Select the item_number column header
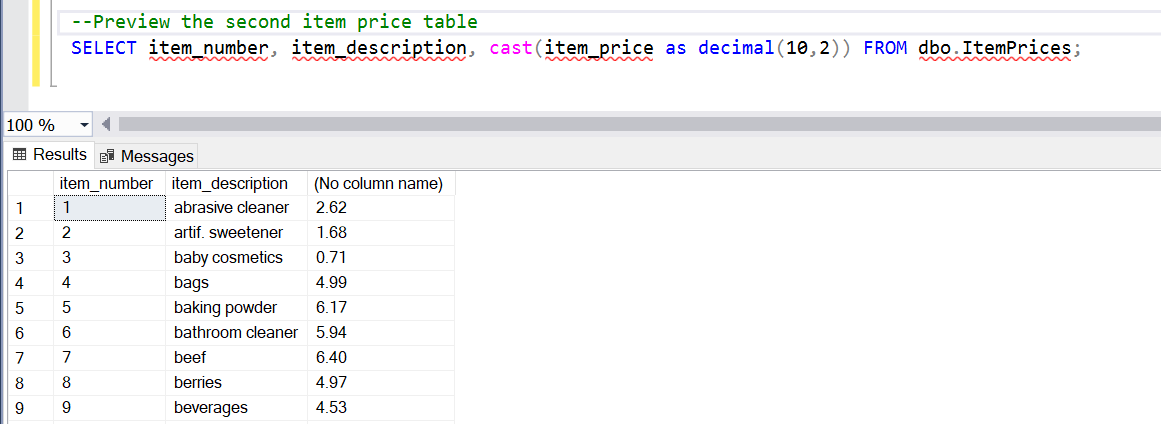1161x424 pixels. pos(110,183)
